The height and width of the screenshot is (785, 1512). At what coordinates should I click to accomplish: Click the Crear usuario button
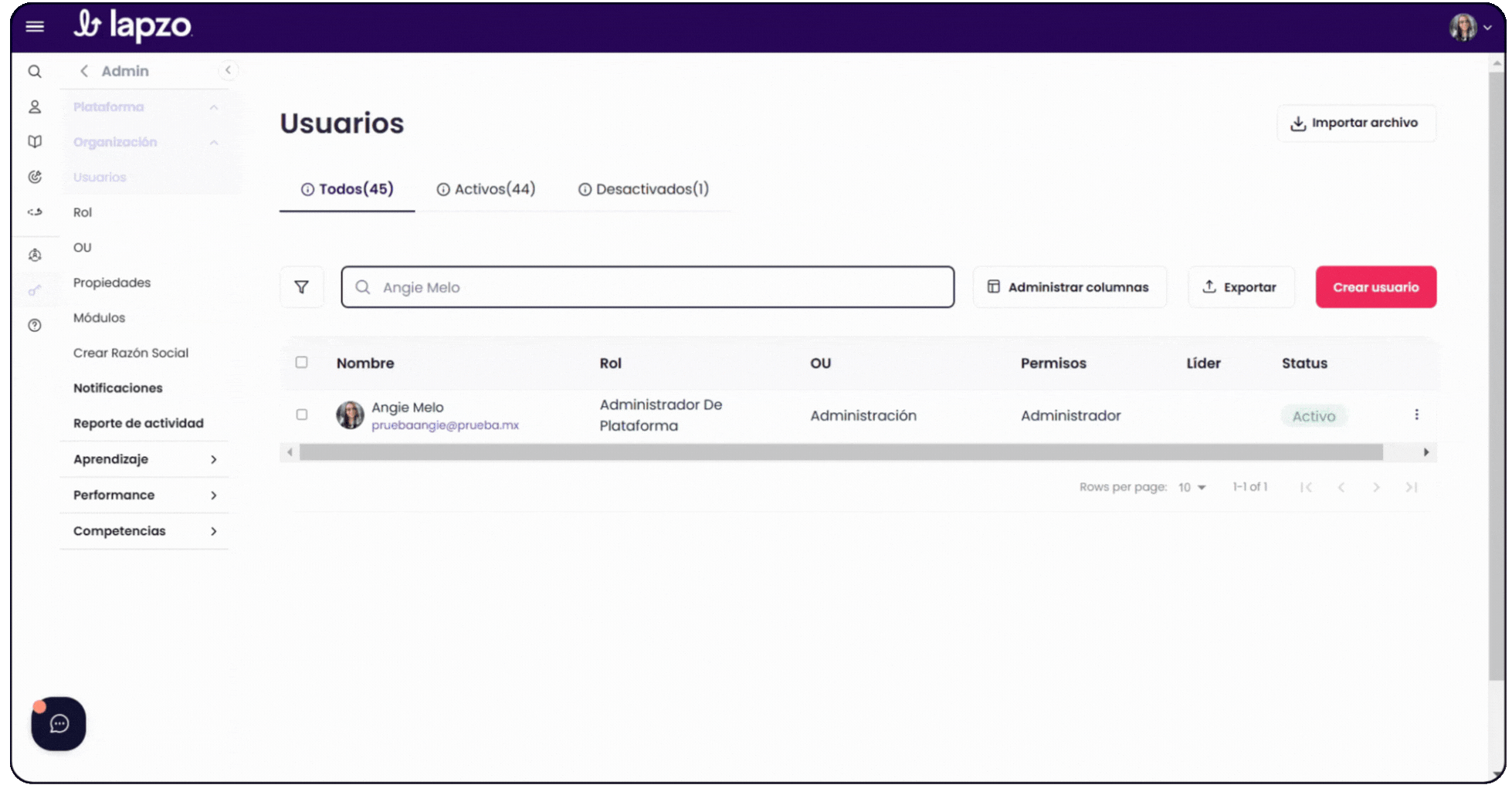(1376, 286)
